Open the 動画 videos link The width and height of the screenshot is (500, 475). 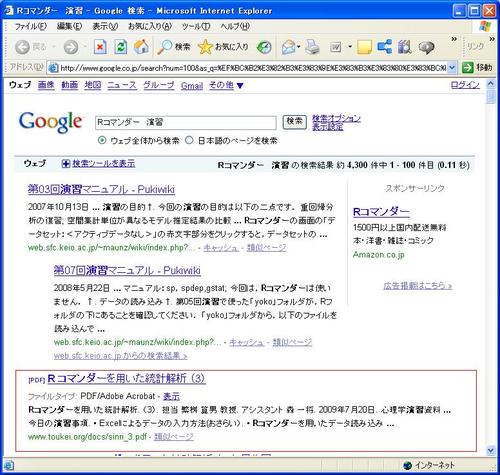click(69, 85)
